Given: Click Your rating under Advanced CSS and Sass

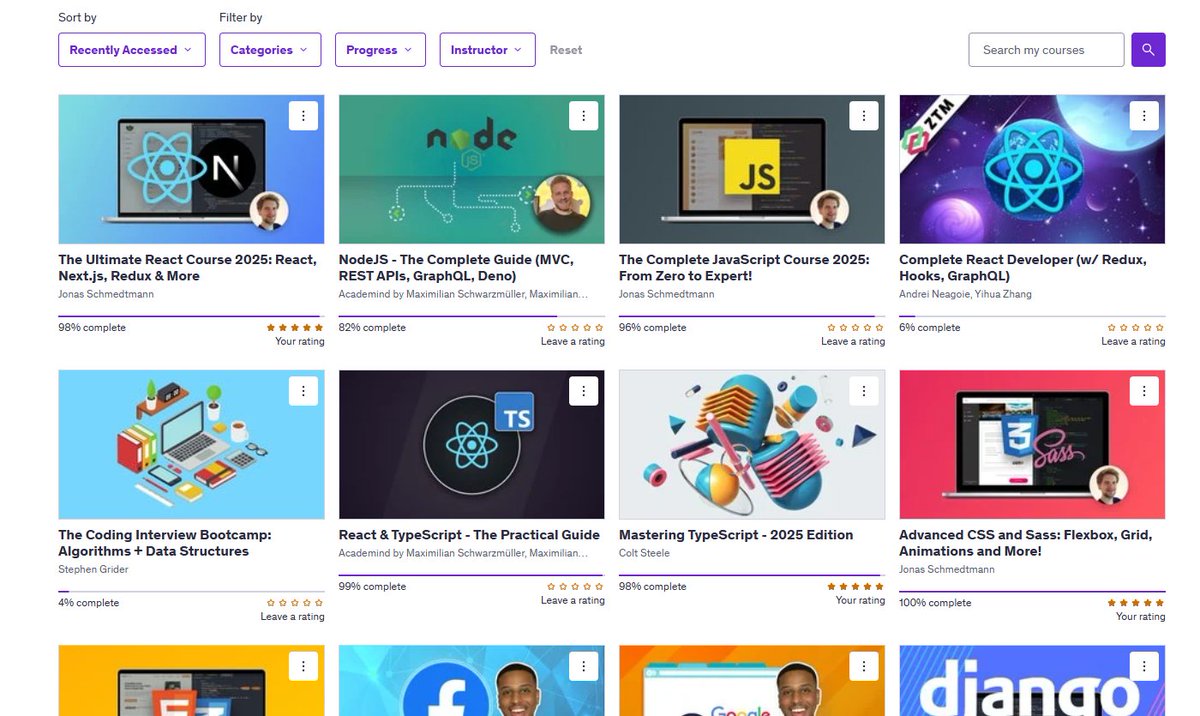Looking at the screenshot, I should [1141, 617].
